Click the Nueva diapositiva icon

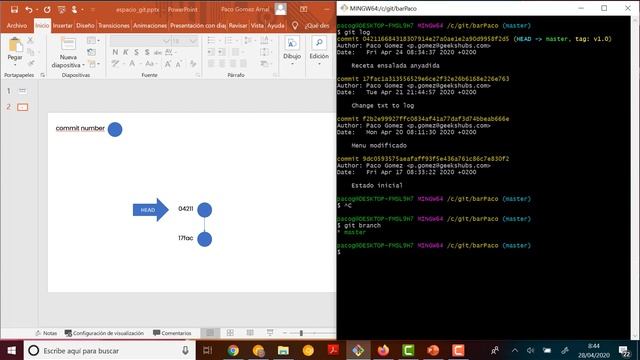[x=68, y=44]
